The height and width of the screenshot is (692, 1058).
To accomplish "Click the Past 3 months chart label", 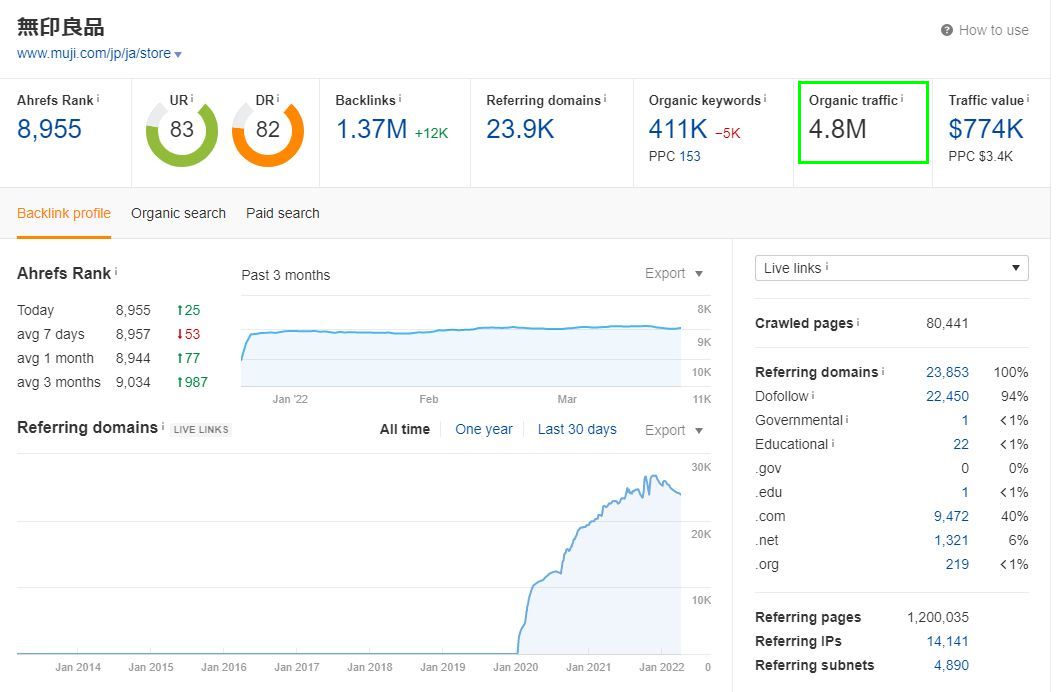I will click(x=285, y=275).
